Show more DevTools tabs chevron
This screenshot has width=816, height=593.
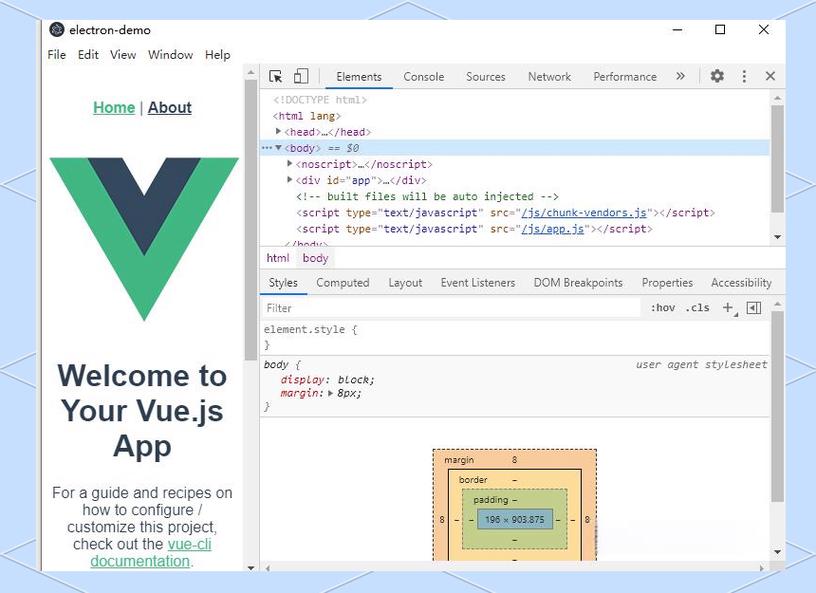pyautogui.click(x=680, y=76)
